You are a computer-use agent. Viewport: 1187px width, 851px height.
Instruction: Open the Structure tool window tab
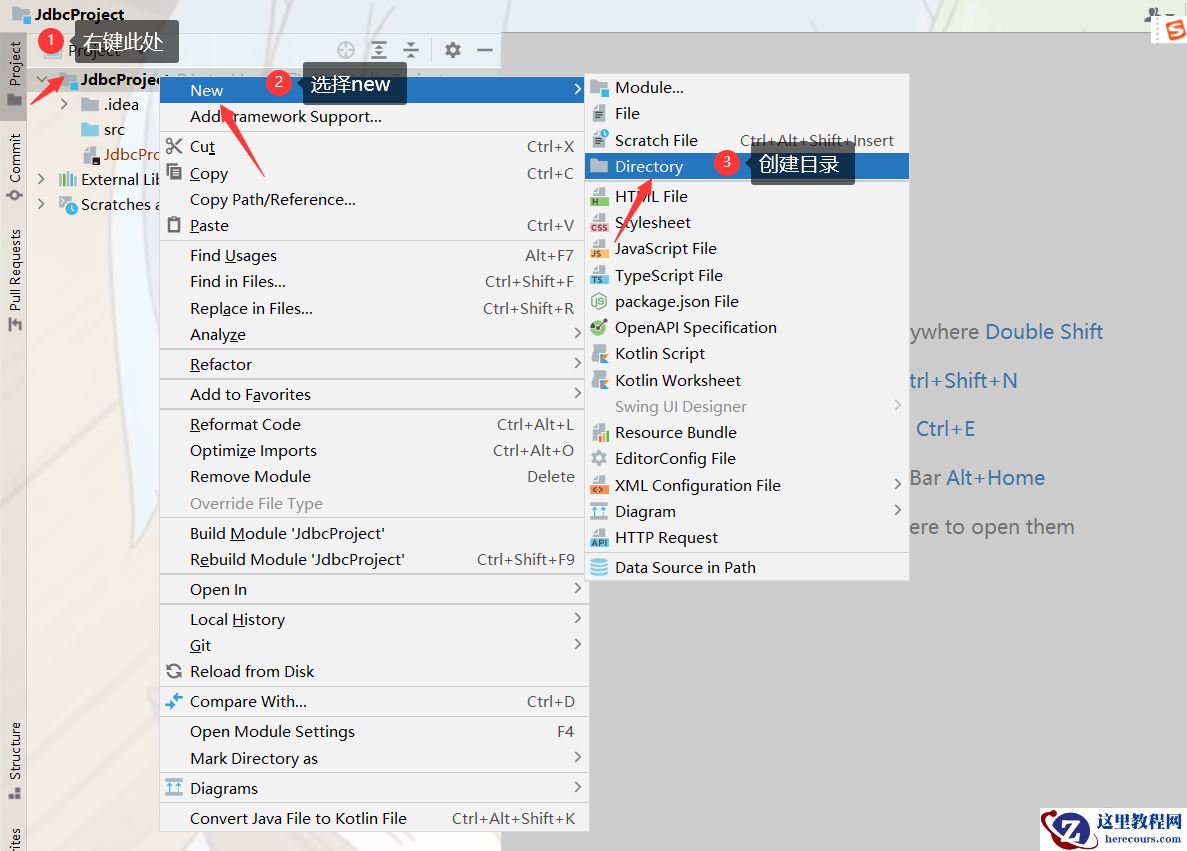coord(14,759)
